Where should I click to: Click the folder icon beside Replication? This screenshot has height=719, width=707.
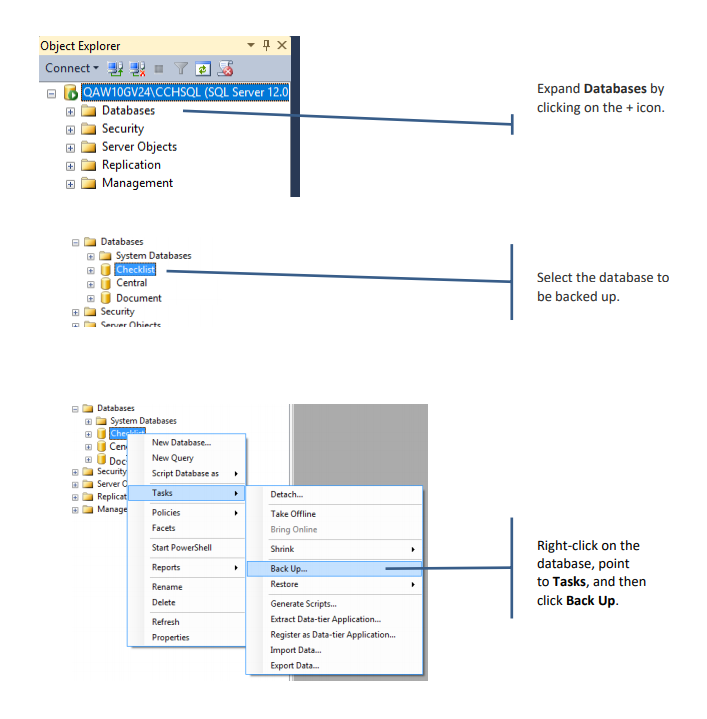point(88,165)
